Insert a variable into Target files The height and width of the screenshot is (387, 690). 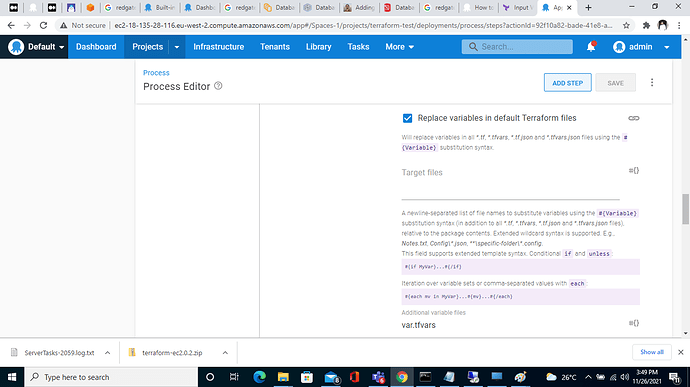click(633, 171)
